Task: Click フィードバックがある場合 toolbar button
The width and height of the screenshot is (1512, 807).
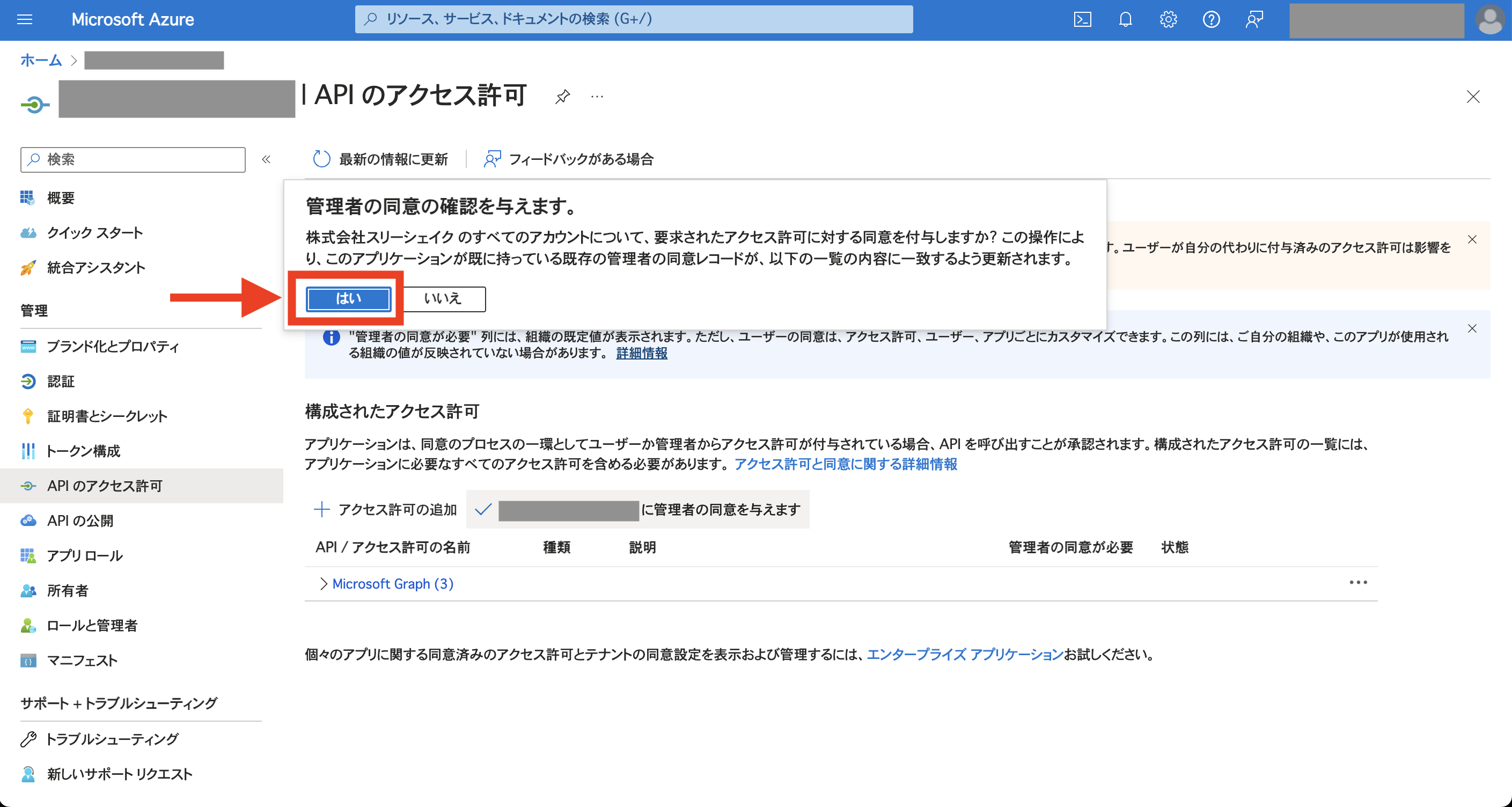Action: point(568,159)
